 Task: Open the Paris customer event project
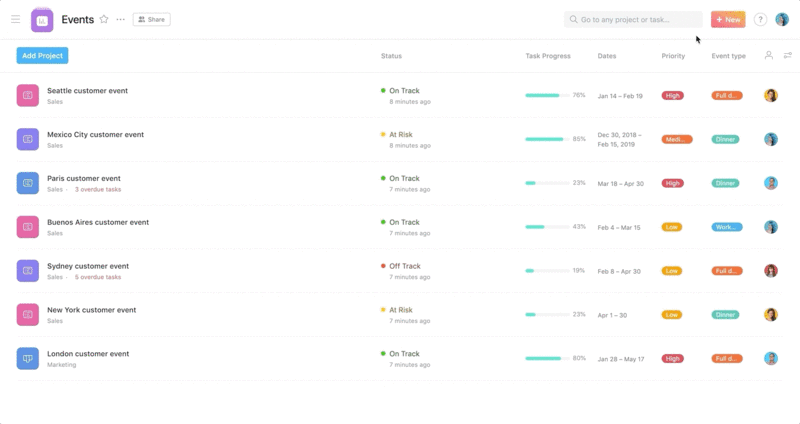(x=84, y=179)
